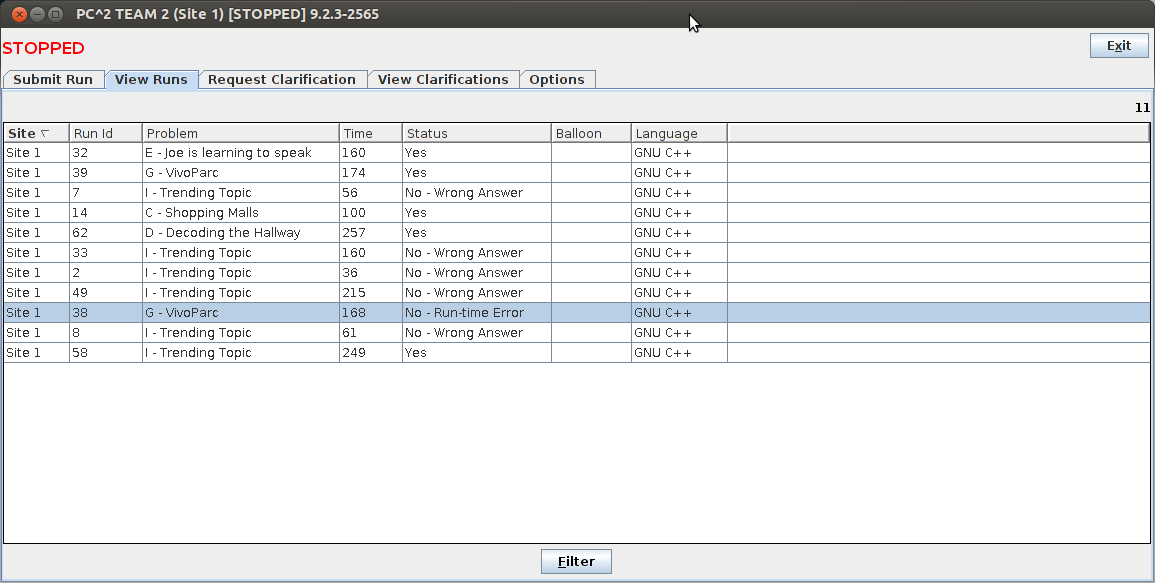
Task: Open the Options tab
Action: 557,80
